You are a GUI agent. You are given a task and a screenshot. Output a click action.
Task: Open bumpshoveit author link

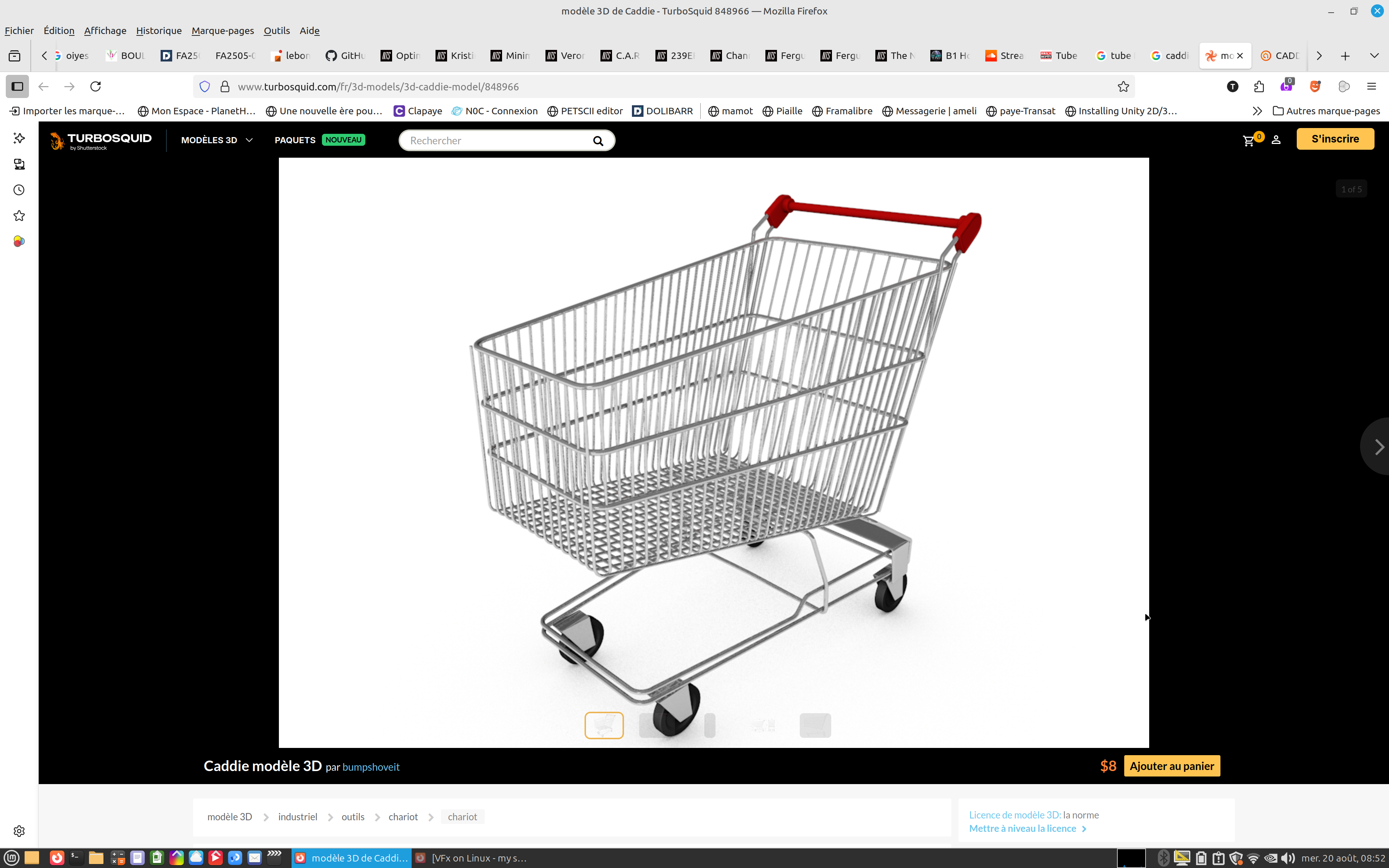pyautogui.click(x=371, y=767)
